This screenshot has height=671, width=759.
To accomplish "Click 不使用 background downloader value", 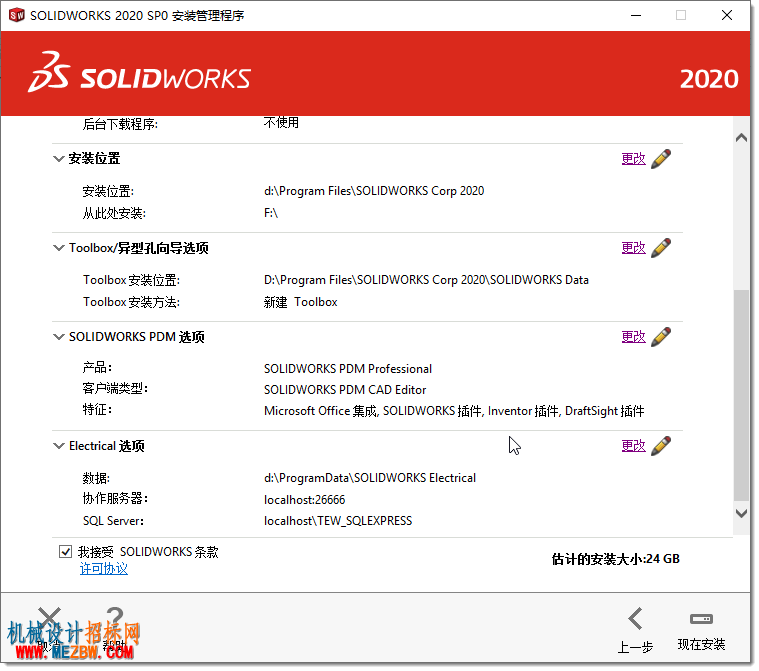I will point(281,122).
